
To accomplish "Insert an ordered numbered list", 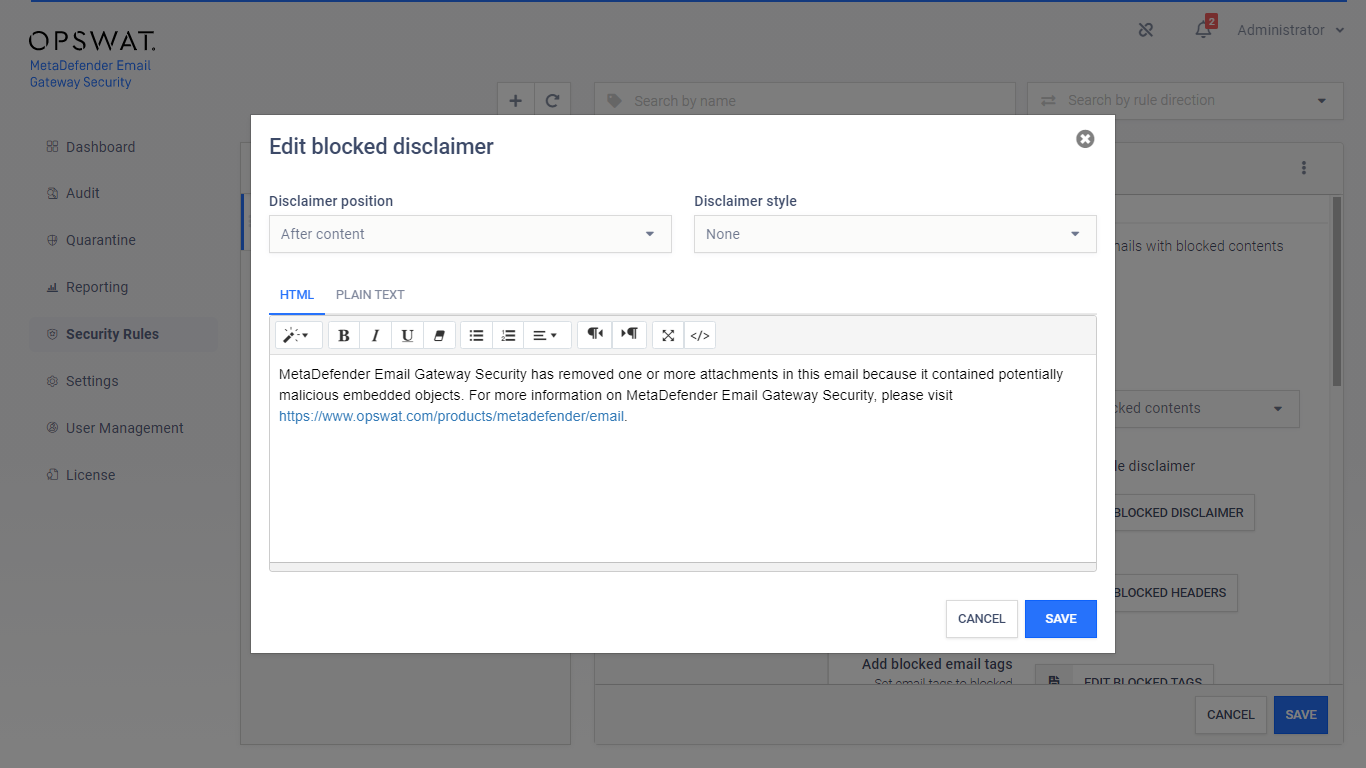I will pyautogui.click(x=508, y=335).
